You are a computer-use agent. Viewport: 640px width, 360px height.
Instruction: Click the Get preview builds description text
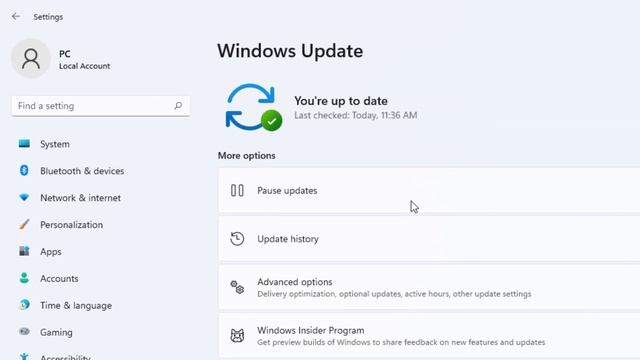click(401, 342)
